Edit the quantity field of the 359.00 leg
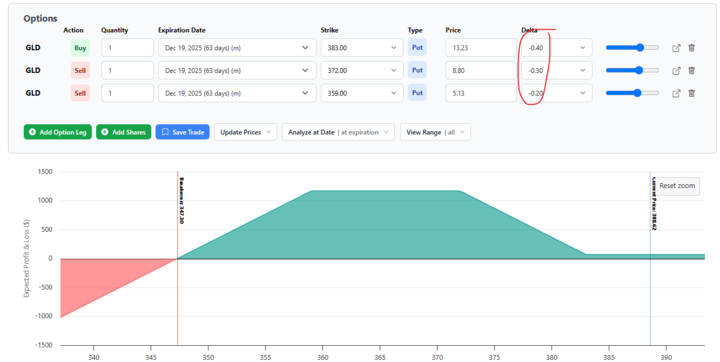 pyautogui.click(x=127, y=93)
